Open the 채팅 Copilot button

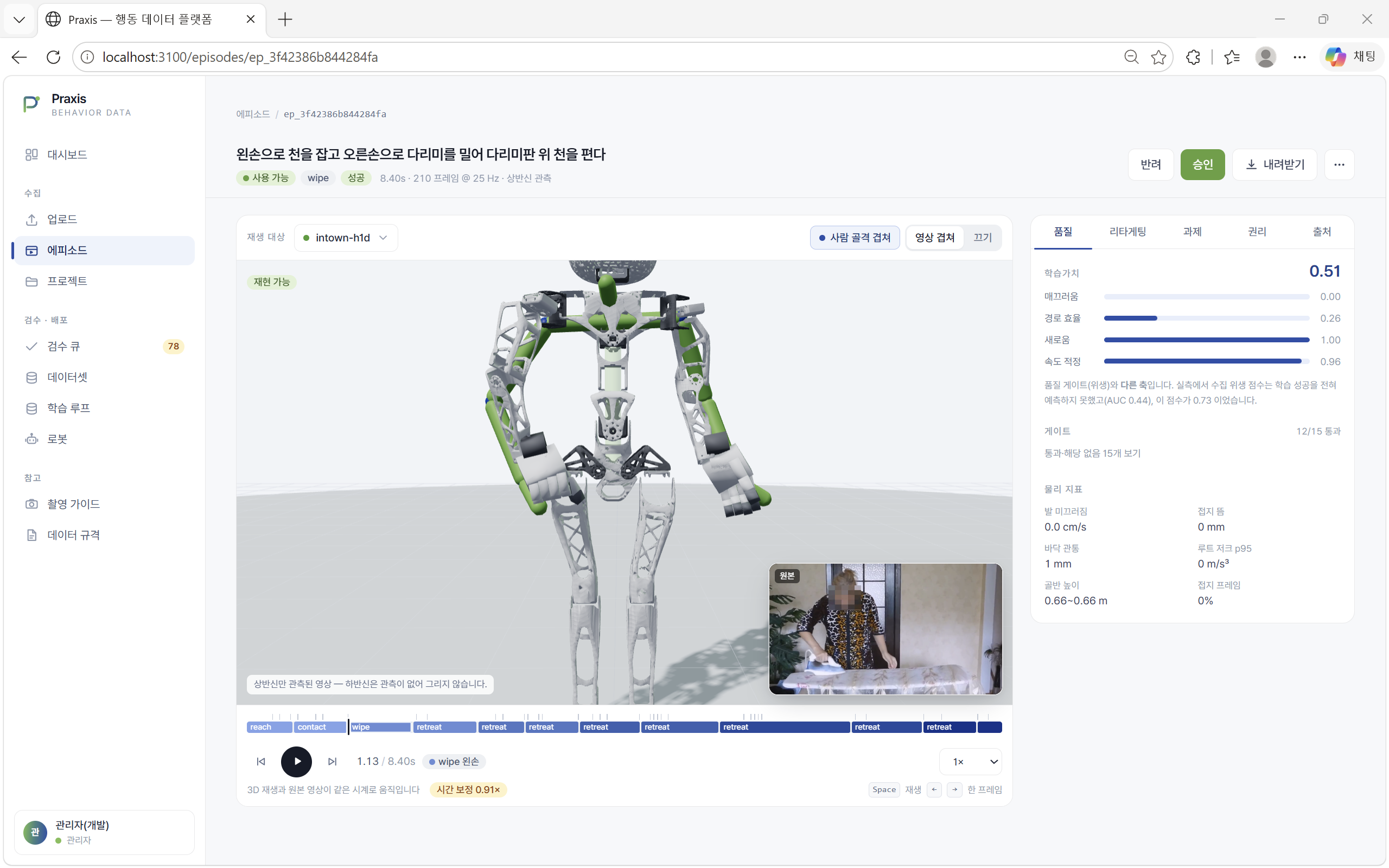pos(1351,56)
